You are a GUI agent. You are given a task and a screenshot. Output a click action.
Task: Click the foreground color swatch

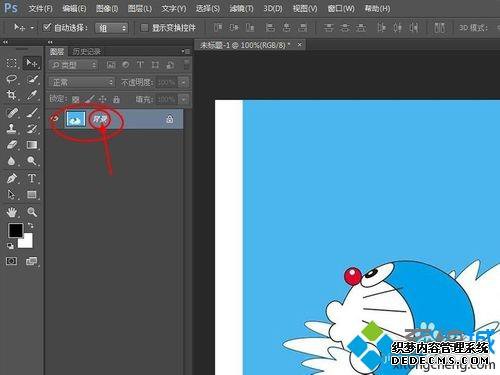15,230
